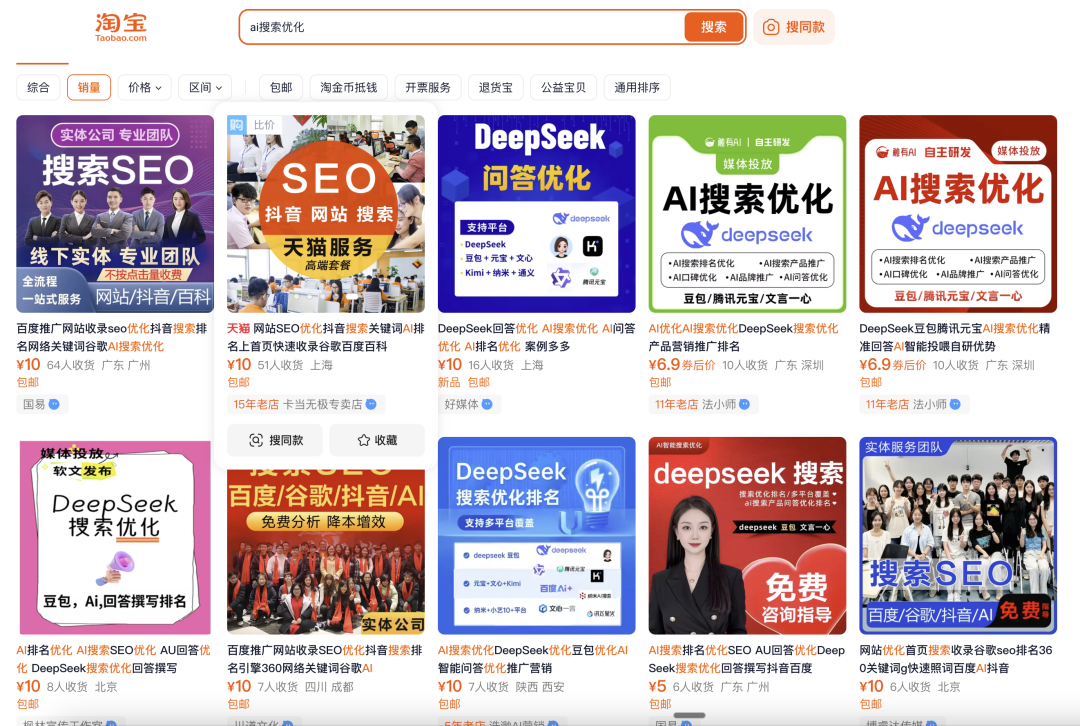Image resolution: width=1080 pixels, height=726 pixels.
Task: Click the 搜同款 button under hovered item
Action: click(276, 440)
